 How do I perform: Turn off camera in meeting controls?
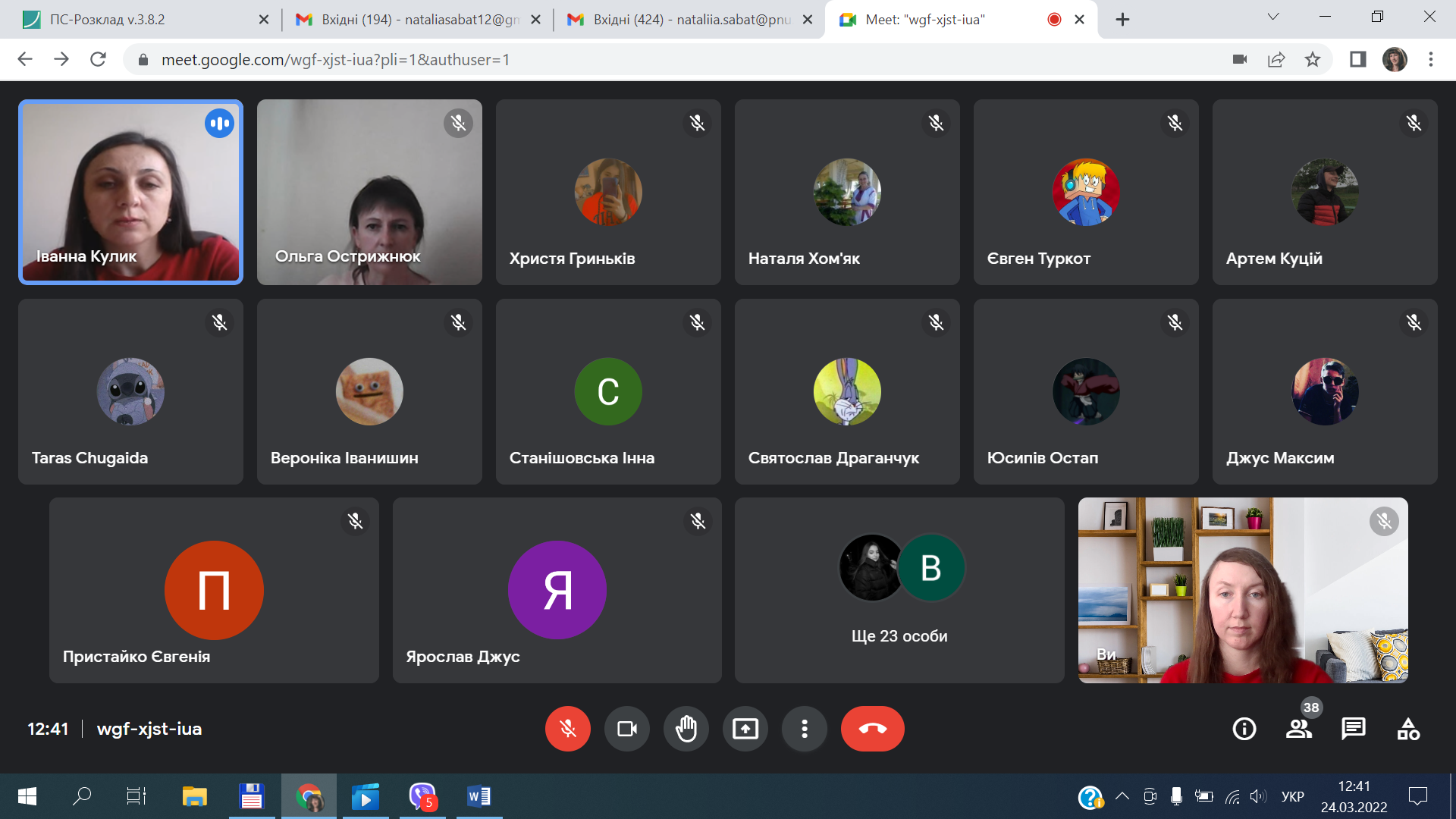coord(626,729)
